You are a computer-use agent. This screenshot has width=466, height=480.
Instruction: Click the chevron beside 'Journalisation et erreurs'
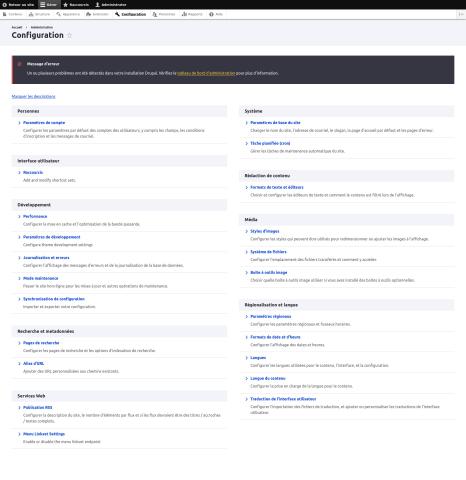point(19,258)
